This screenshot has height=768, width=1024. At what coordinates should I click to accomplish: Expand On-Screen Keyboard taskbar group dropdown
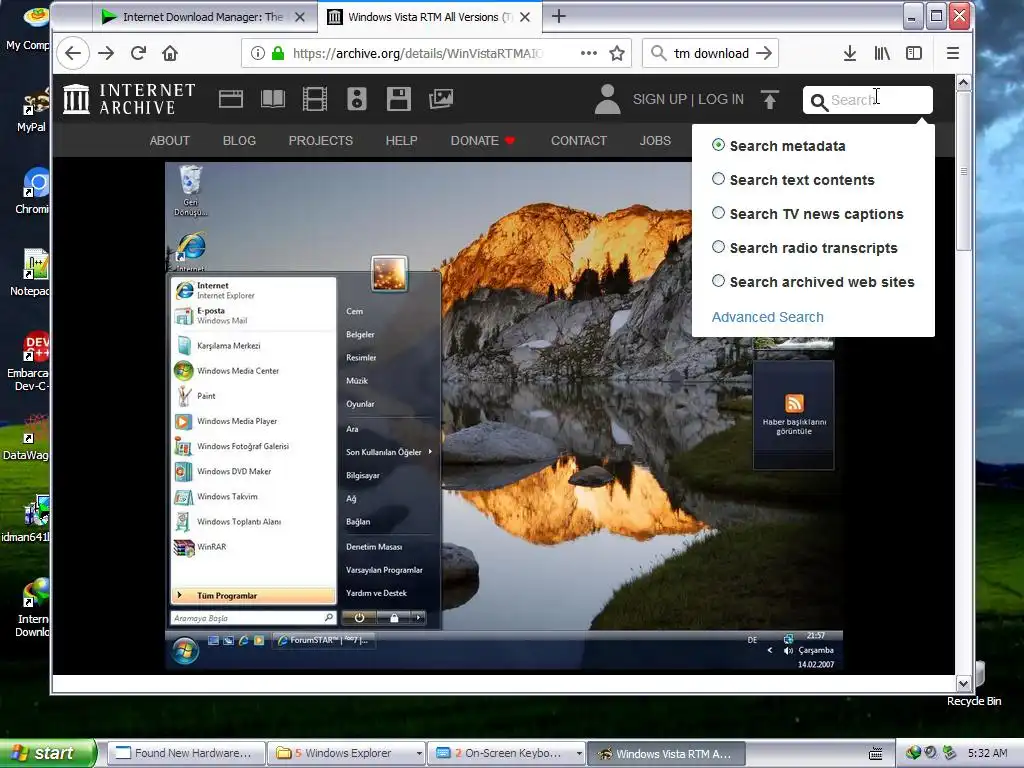[579, 753]
